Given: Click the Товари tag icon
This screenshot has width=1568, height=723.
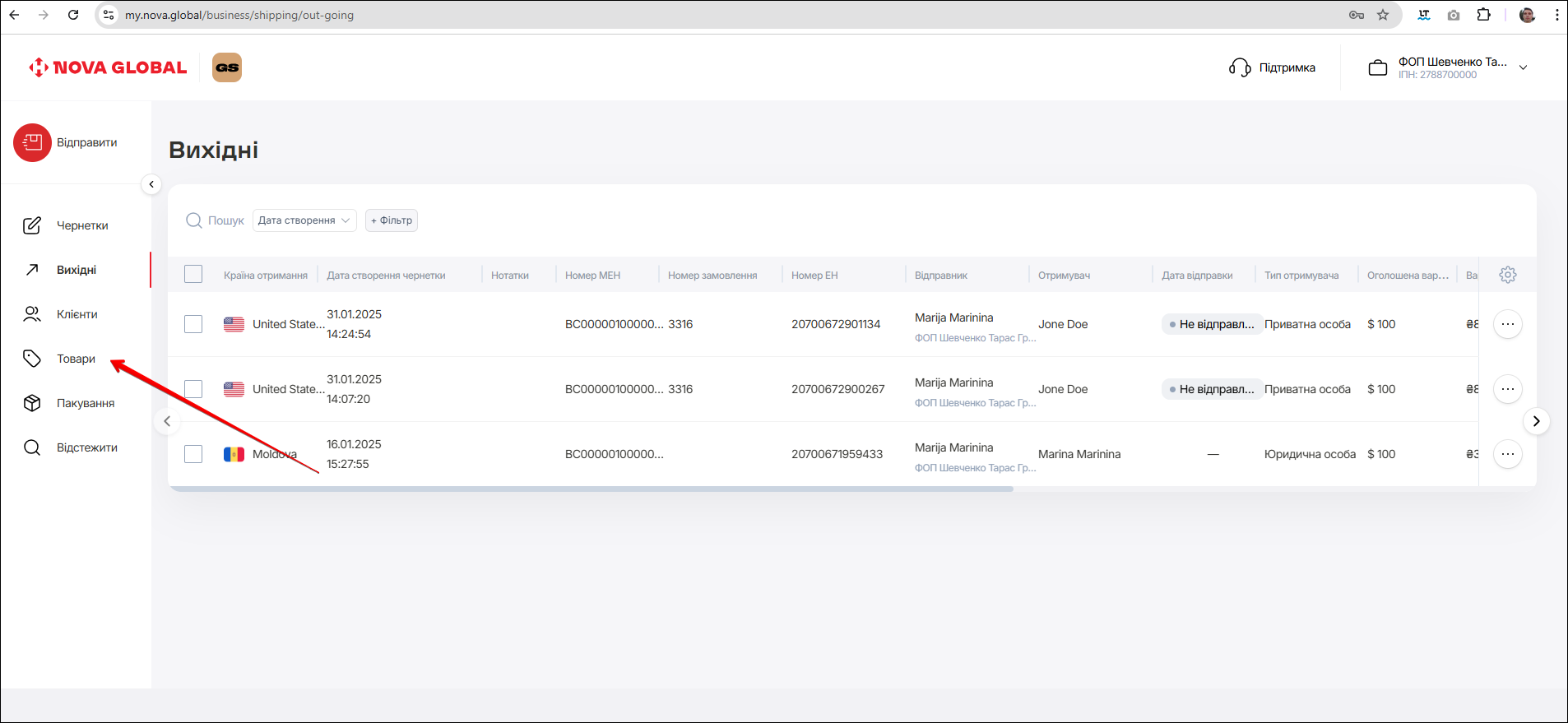Looking at the screenshot, I should [x=32, y=359].
